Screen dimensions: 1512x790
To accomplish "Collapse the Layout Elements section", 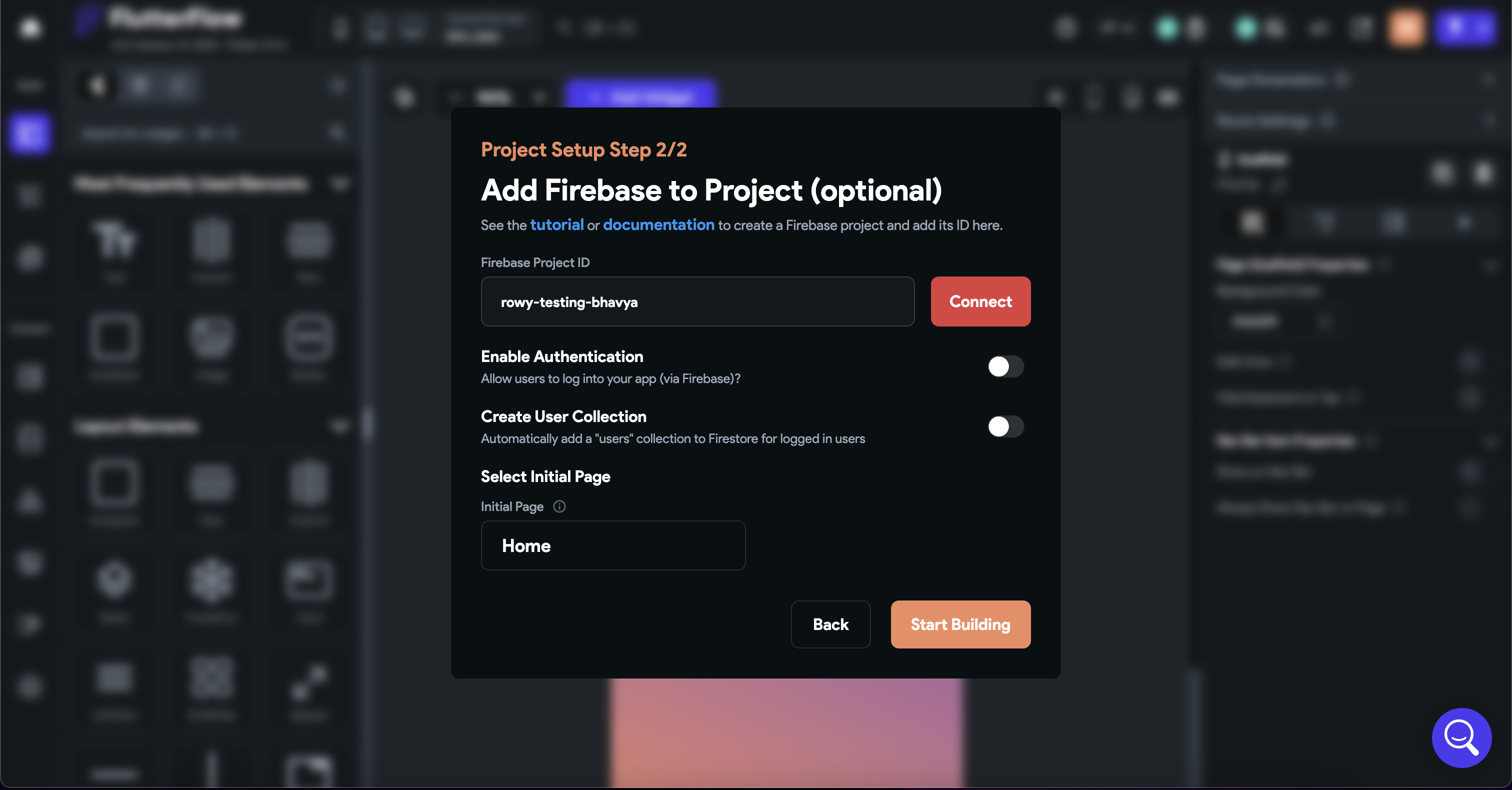I will click(340, 425).
